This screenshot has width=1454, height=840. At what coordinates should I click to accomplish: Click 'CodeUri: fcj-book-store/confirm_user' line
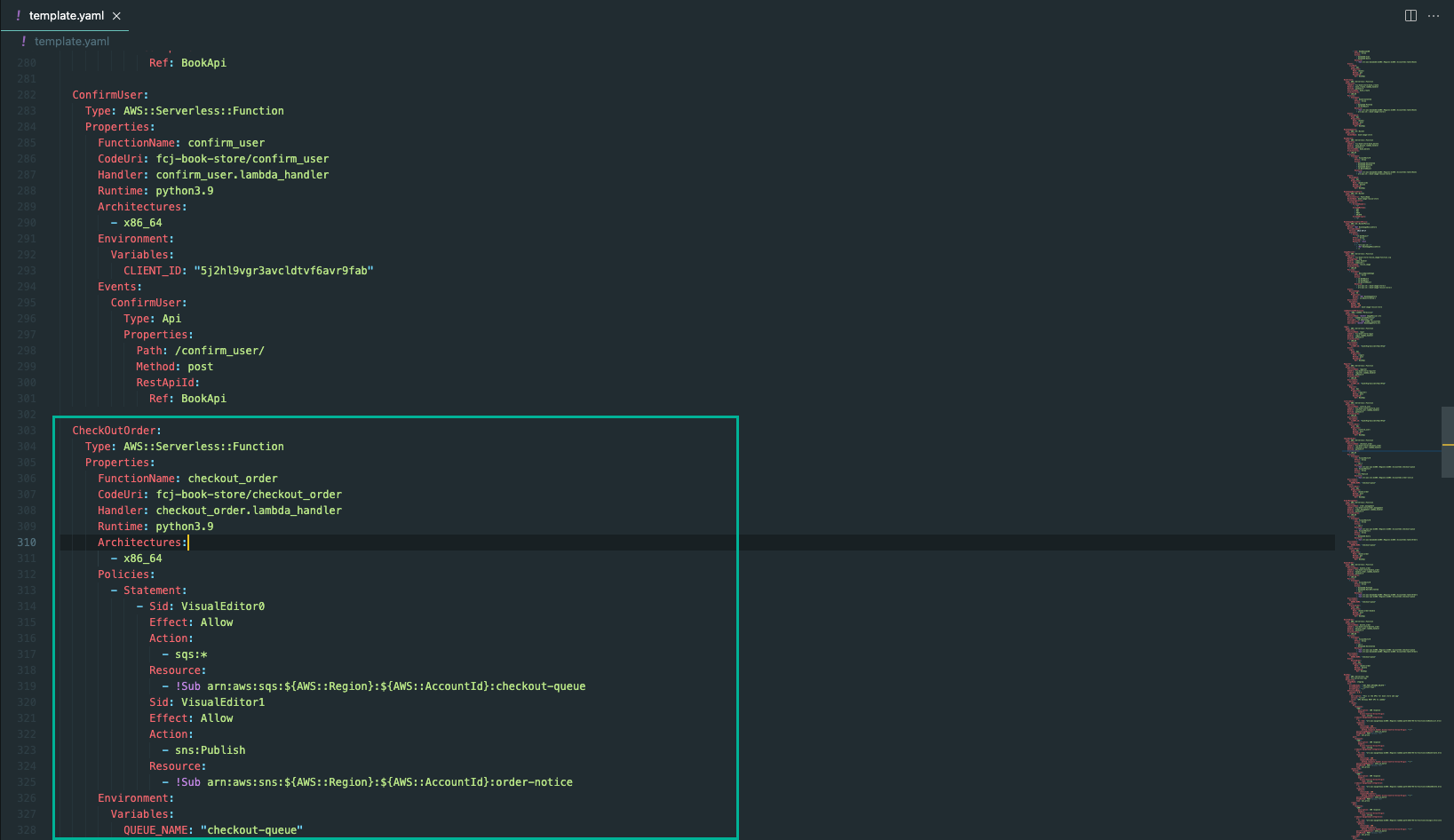coord(213,159)
